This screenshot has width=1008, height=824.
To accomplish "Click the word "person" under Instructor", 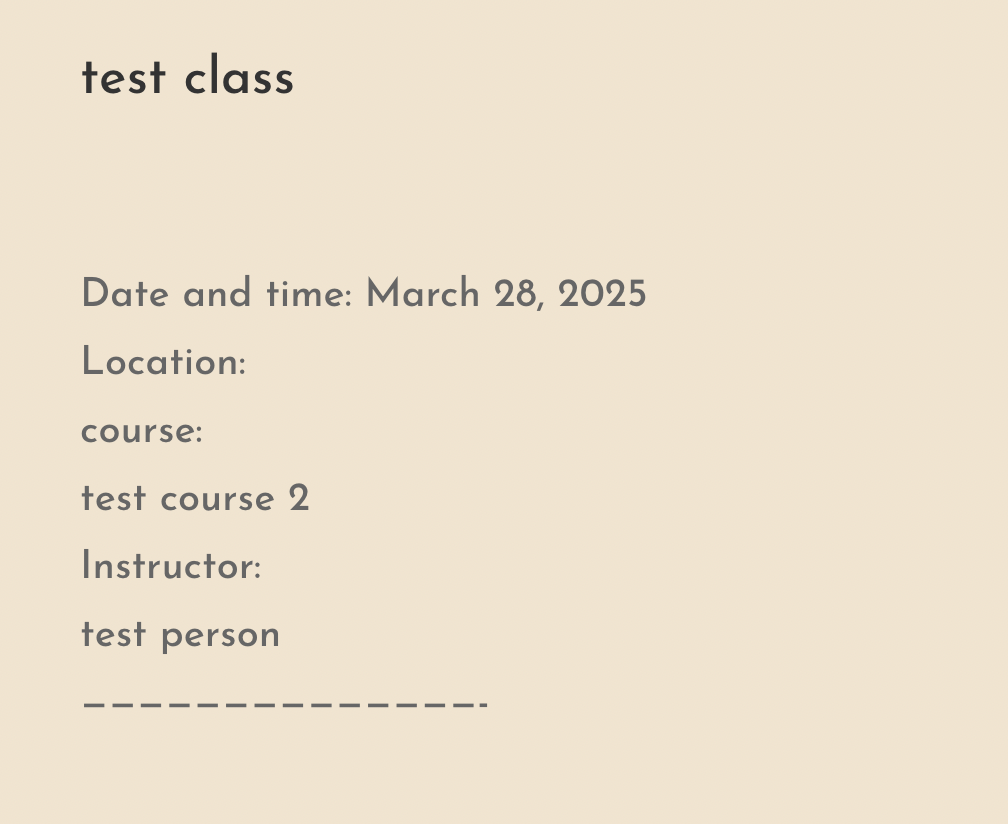I will point(220,636).
